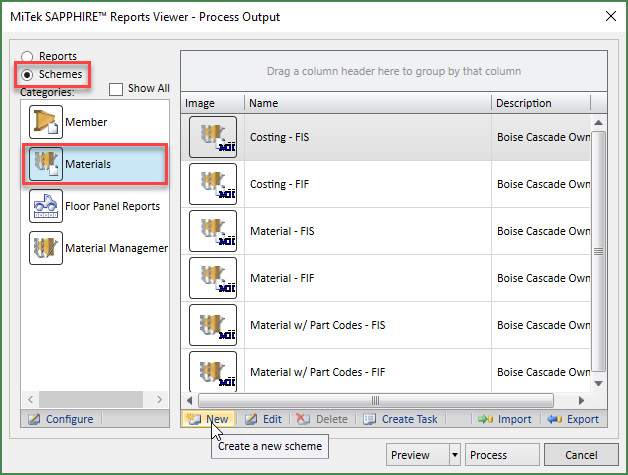Click Material w/ Part Codes - FIF image
This screenshot has height=475, width=628.
(213, 372)
